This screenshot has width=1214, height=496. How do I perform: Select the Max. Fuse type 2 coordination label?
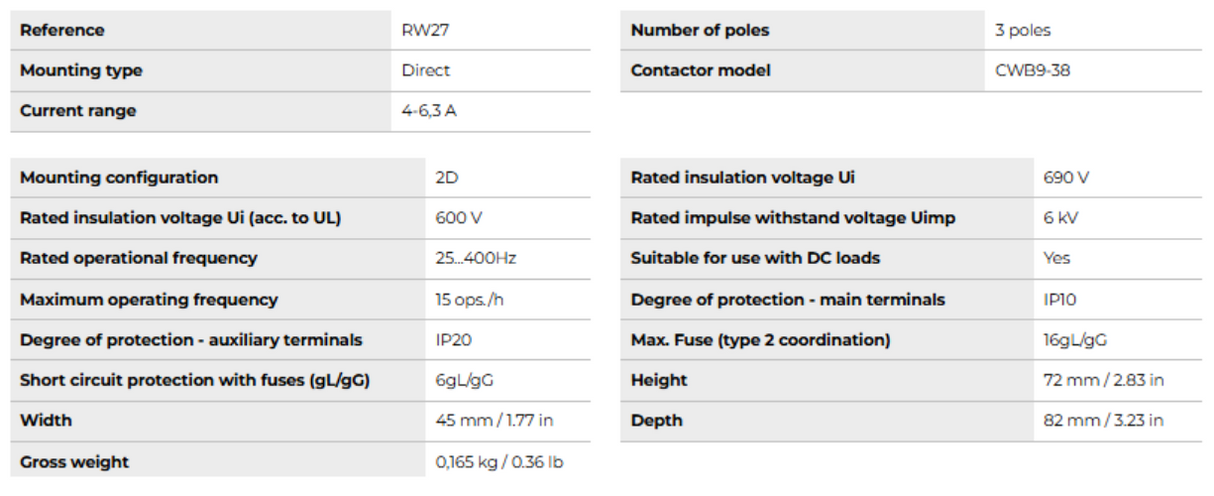pos(760,340)
